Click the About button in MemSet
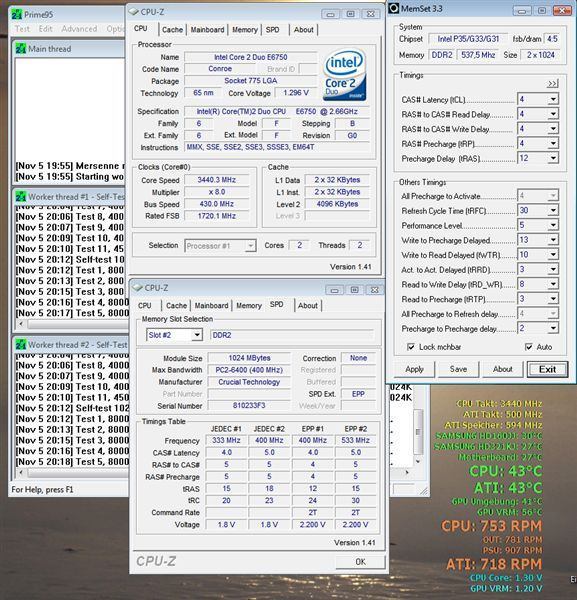 click(502, 369)
